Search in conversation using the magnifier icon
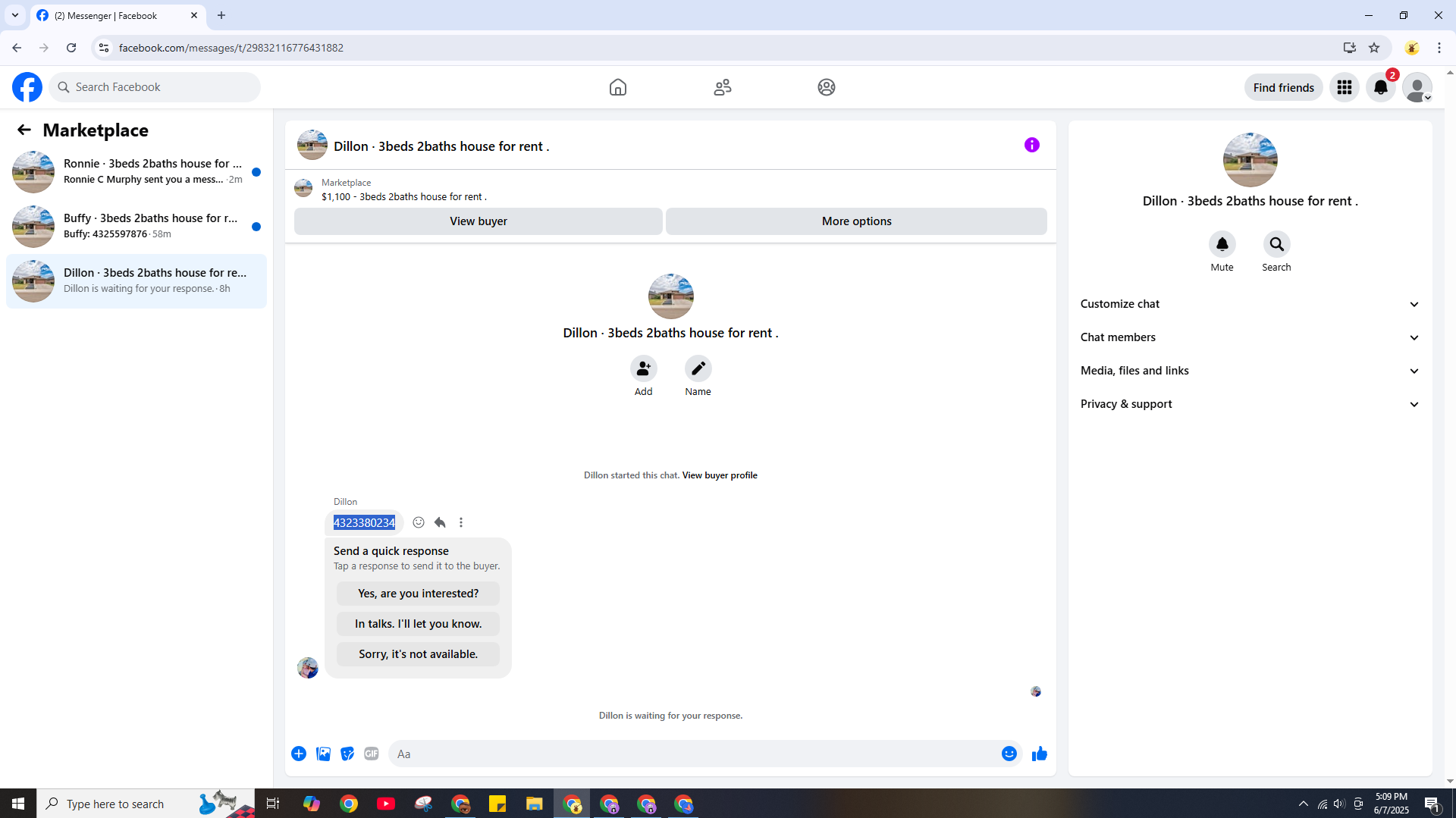The height and width of the screenshot is (818, 1456). pyautogui.click(x=1276, y=244)
